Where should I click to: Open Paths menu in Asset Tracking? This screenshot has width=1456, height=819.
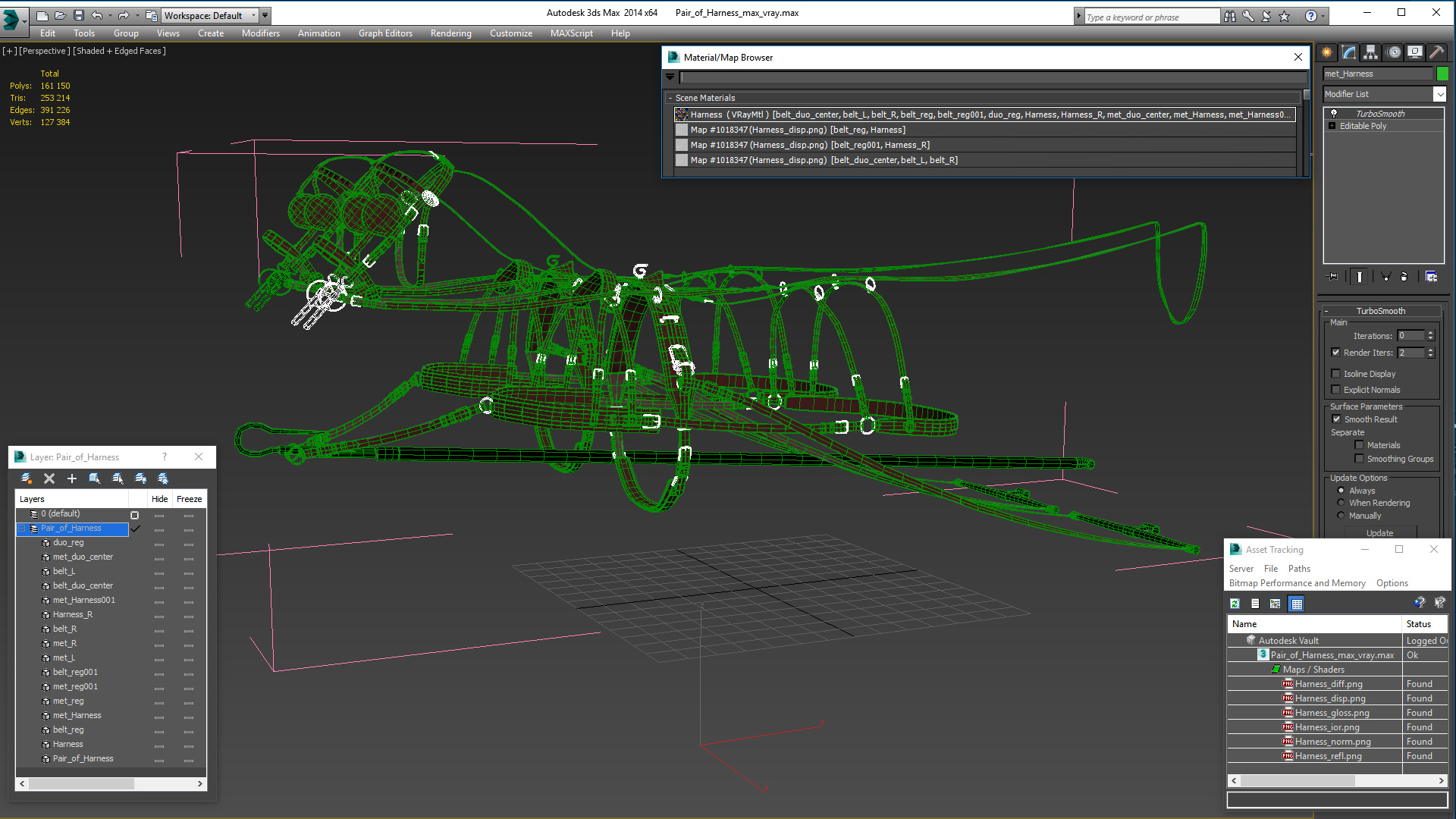(1298, 569)
